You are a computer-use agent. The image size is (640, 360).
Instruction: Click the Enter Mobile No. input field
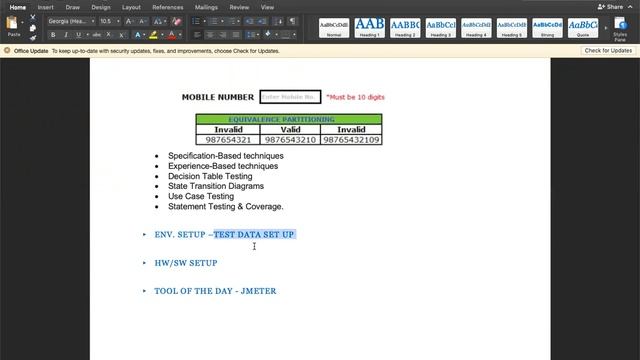[x=290, y=97]
